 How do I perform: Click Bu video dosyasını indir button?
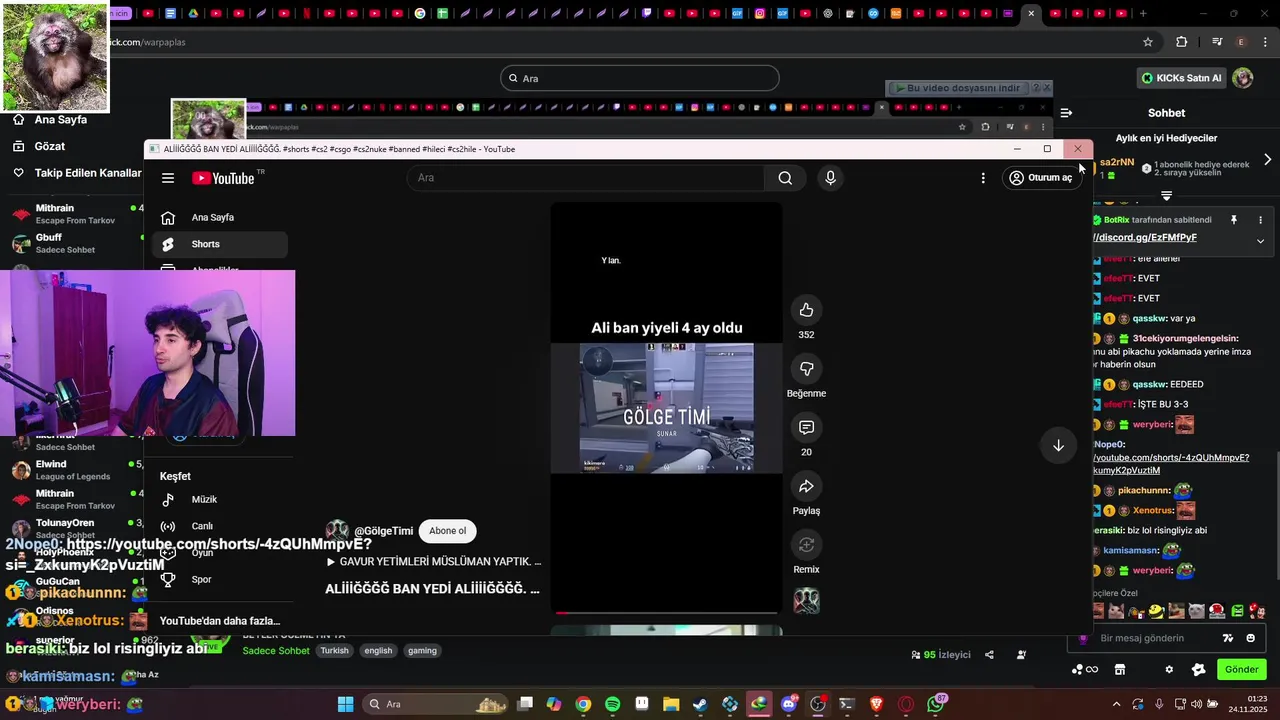957,88
